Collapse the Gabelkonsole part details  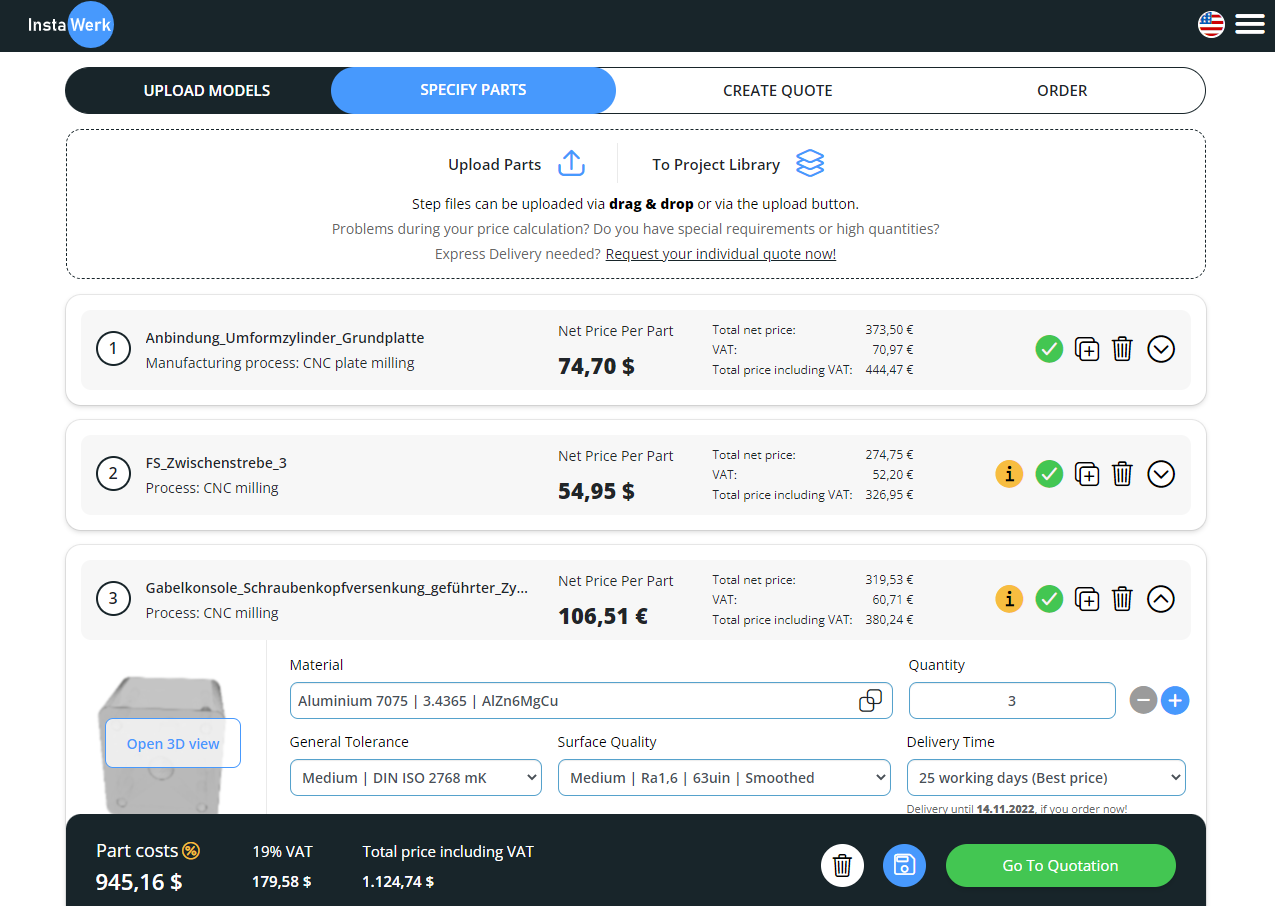coord(1160,599)
